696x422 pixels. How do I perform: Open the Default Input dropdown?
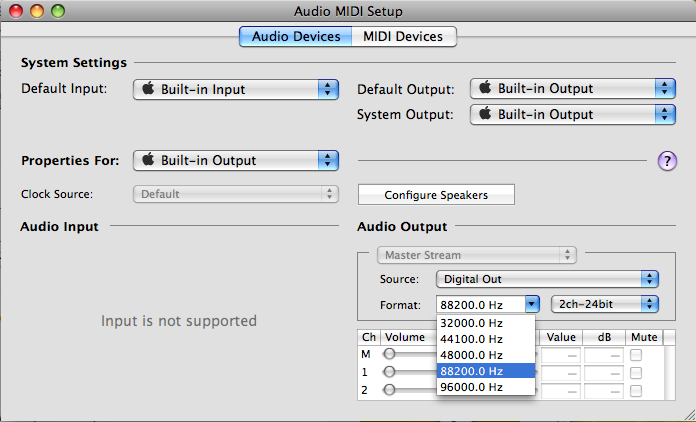pos(236,89)
